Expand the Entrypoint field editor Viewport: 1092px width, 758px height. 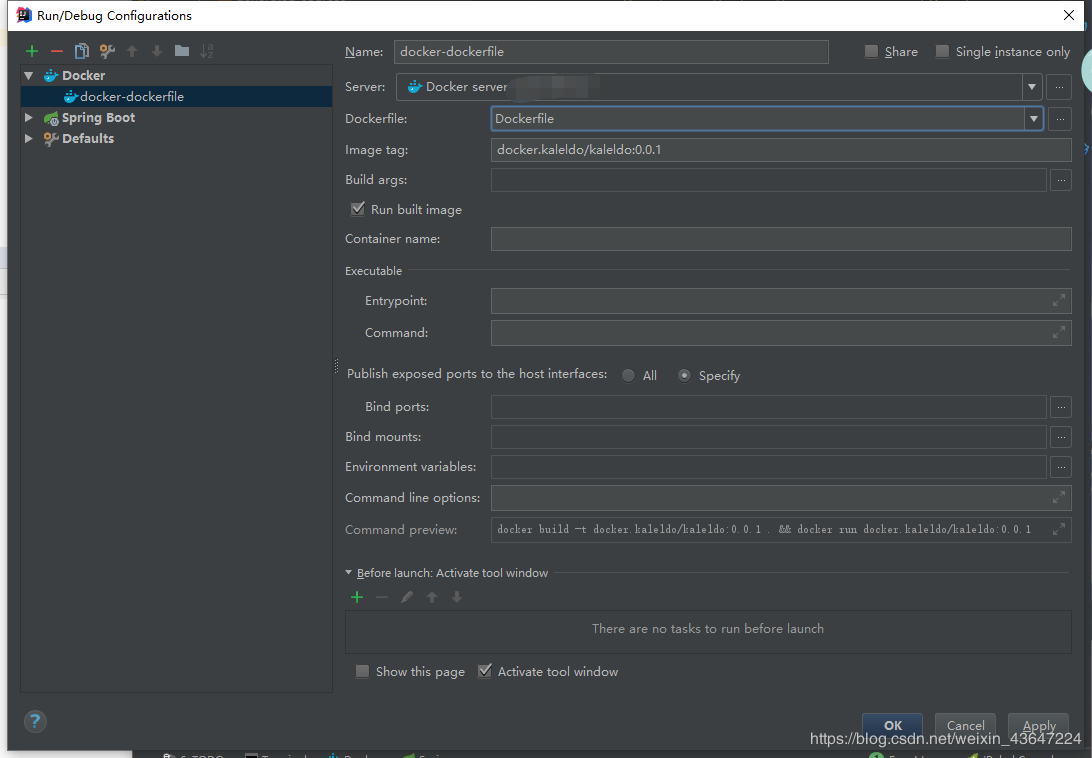tap(1059, 300)
